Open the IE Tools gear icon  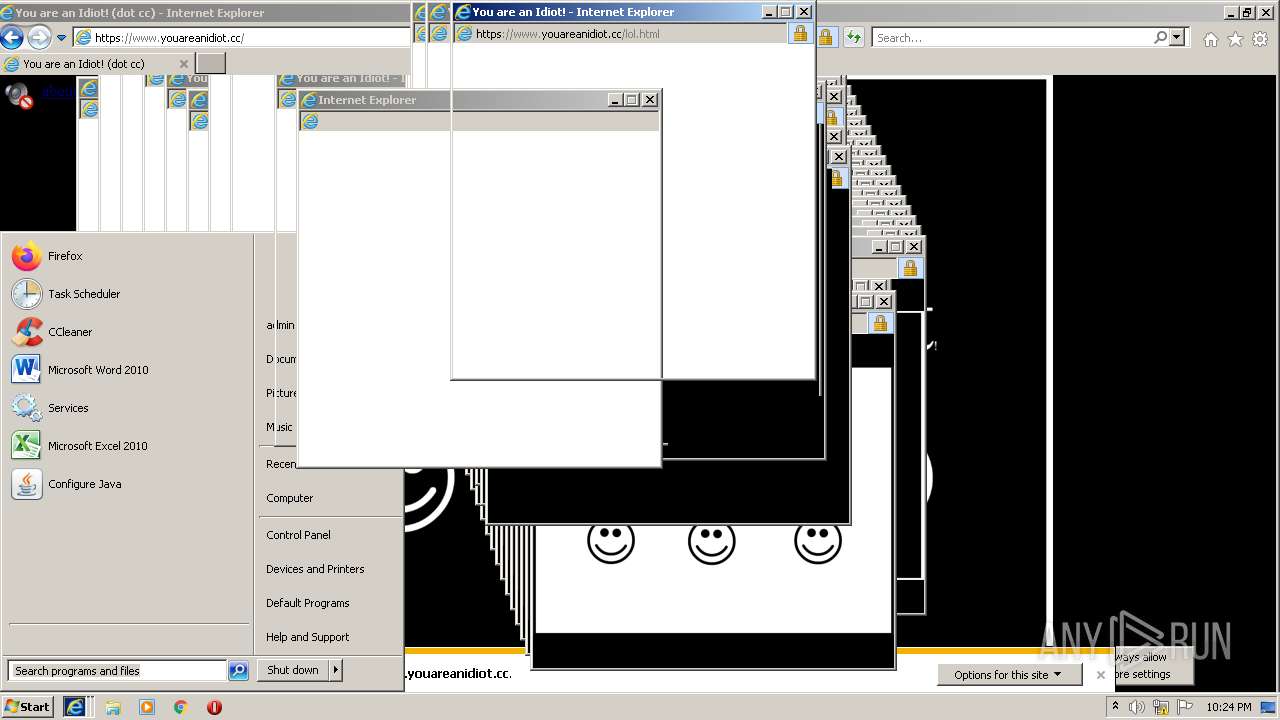coord(1260,39)
